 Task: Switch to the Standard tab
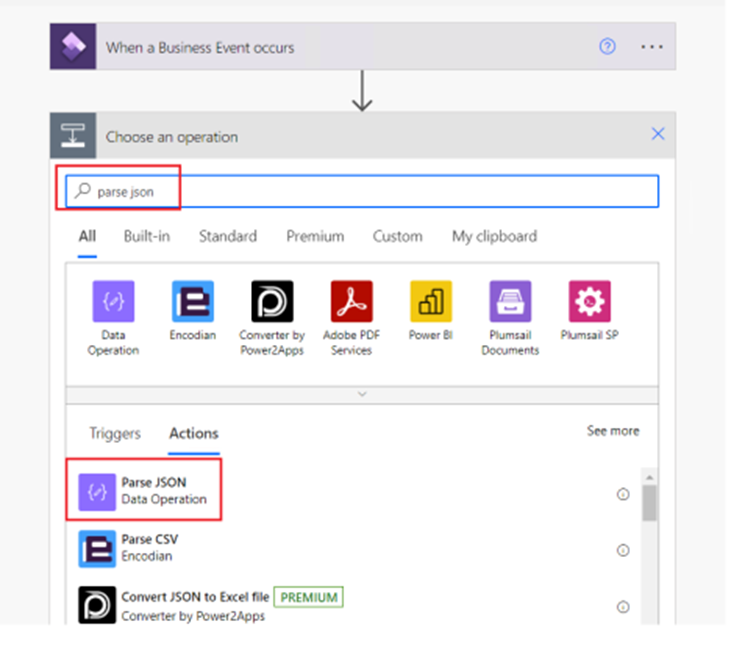[x=228, y=236]
